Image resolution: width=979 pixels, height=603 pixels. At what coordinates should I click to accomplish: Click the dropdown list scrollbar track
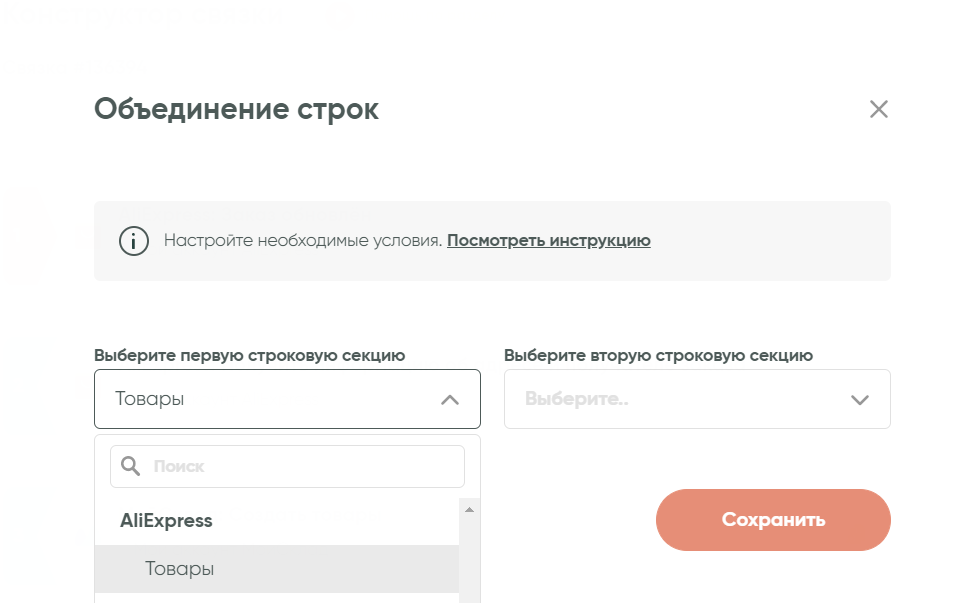[x=469, y=560]
